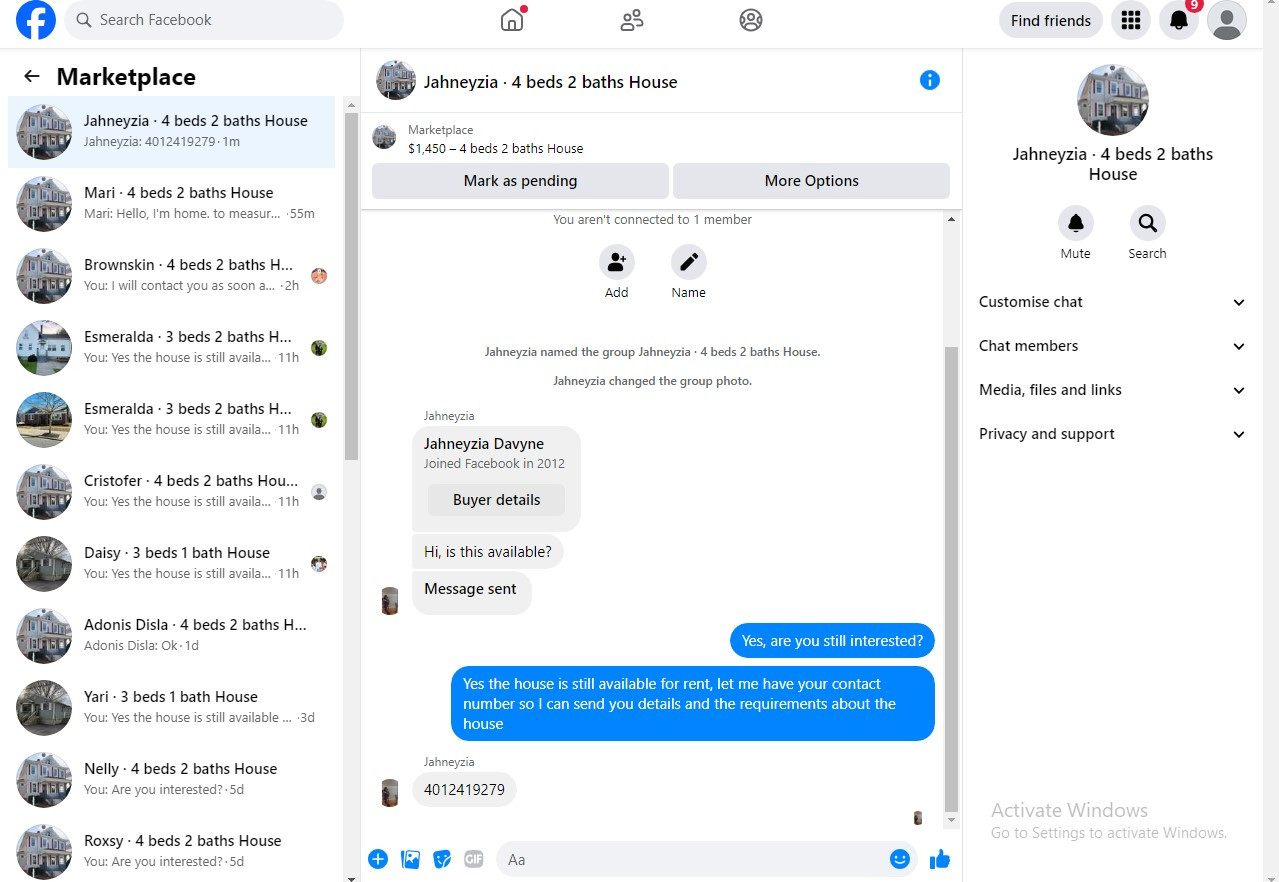Expand Media, files and links section
The height and width of the screenshot is (882, 1279).
point(1113,390)
